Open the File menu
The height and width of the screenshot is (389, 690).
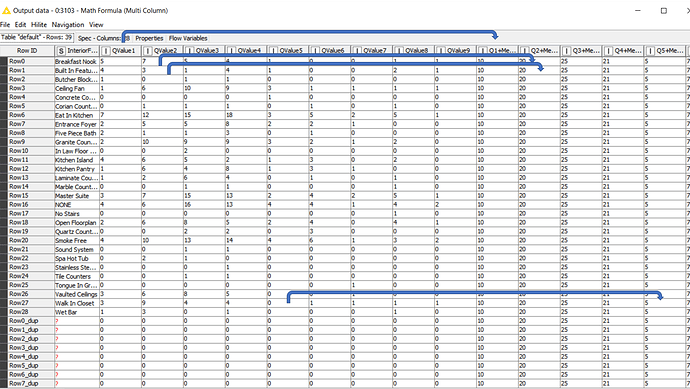(x=5, y=25)
